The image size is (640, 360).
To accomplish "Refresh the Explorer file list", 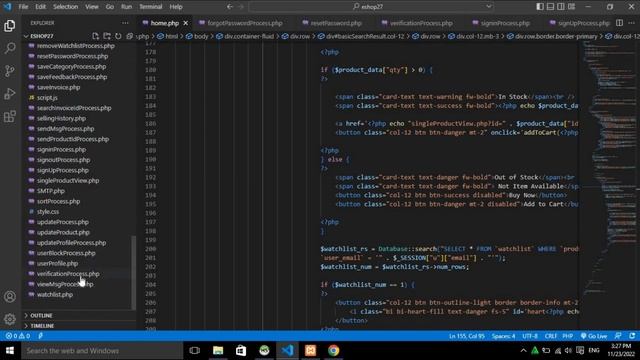I will 118,36.
